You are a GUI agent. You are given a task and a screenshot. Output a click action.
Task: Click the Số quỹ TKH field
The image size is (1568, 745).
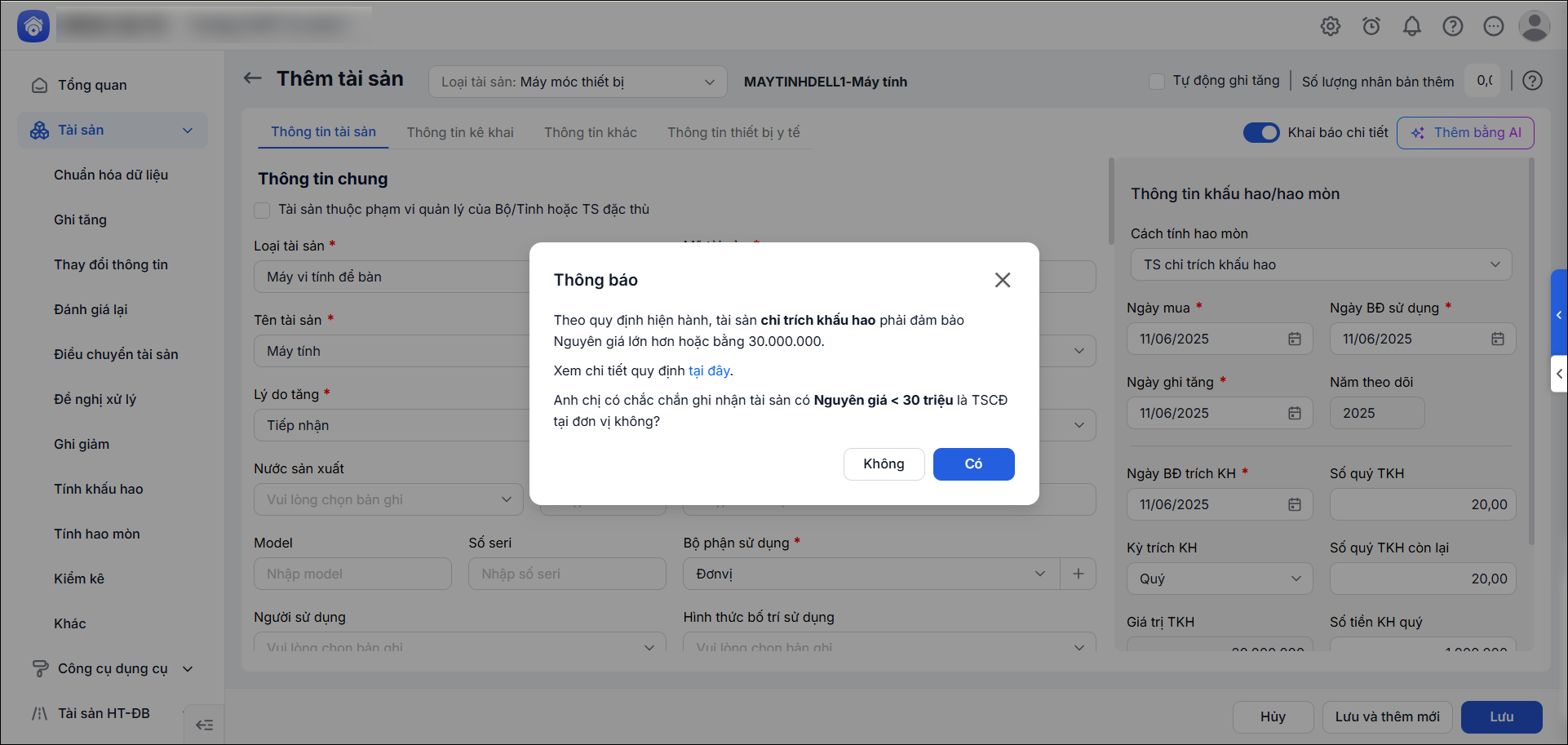tap(1423, 504)
